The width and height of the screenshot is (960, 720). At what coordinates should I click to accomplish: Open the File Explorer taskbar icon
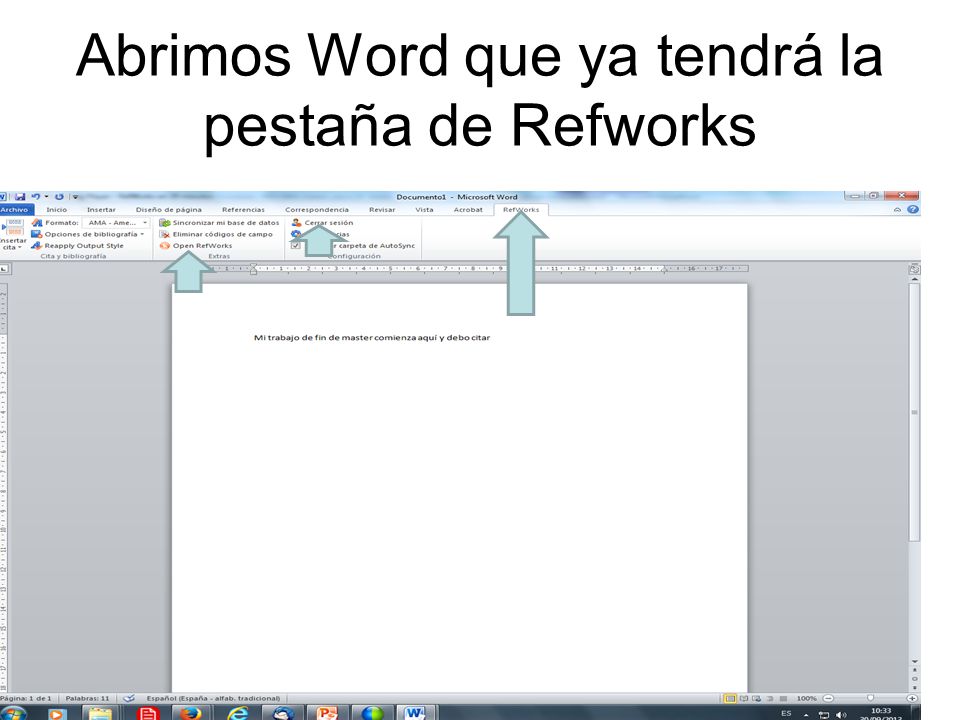tap(100, 714)
